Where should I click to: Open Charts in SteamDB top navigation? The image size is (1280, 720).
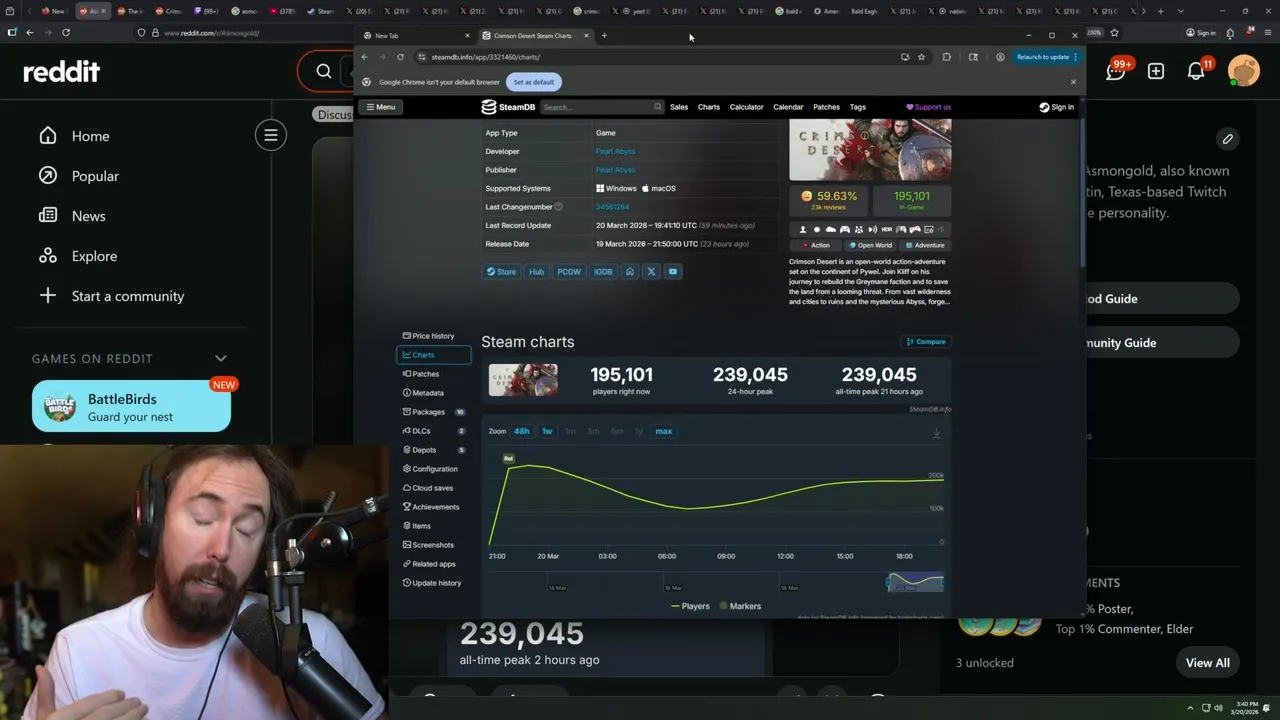click(709, 107)
